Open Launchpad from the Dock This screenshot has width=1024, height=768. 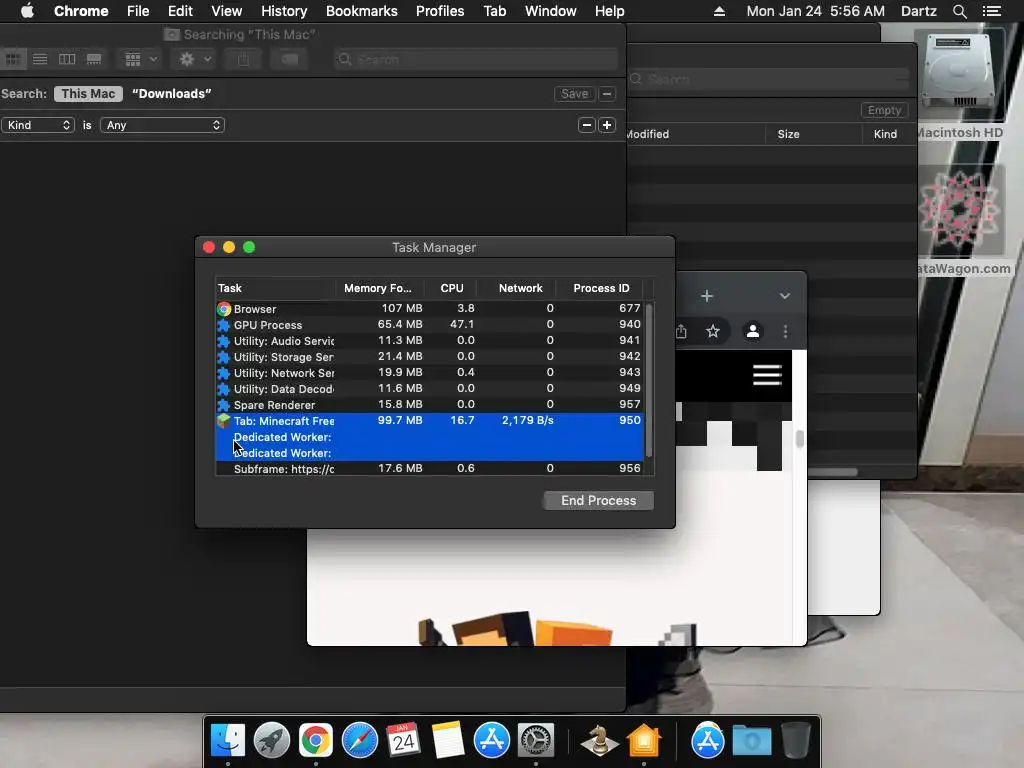click(x=272, y=740)
